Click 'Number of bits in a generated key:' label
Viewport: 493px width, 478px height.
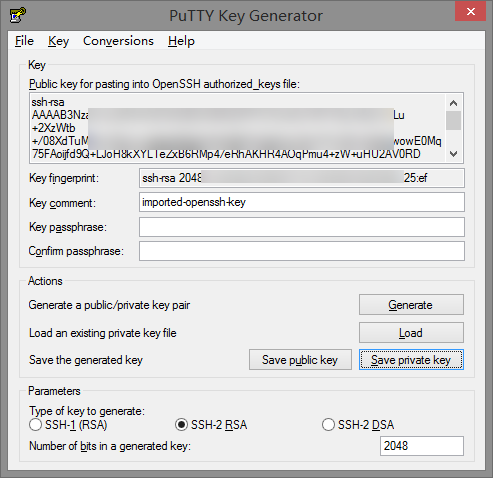pyautogui.click(x=110, y=446)
